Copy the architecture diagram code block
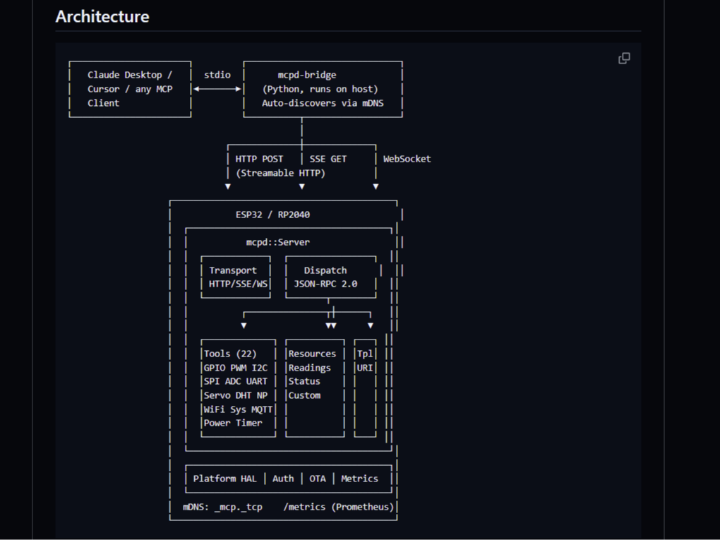The height and width of the screenshot is (540, 720). tap(624, 59)
